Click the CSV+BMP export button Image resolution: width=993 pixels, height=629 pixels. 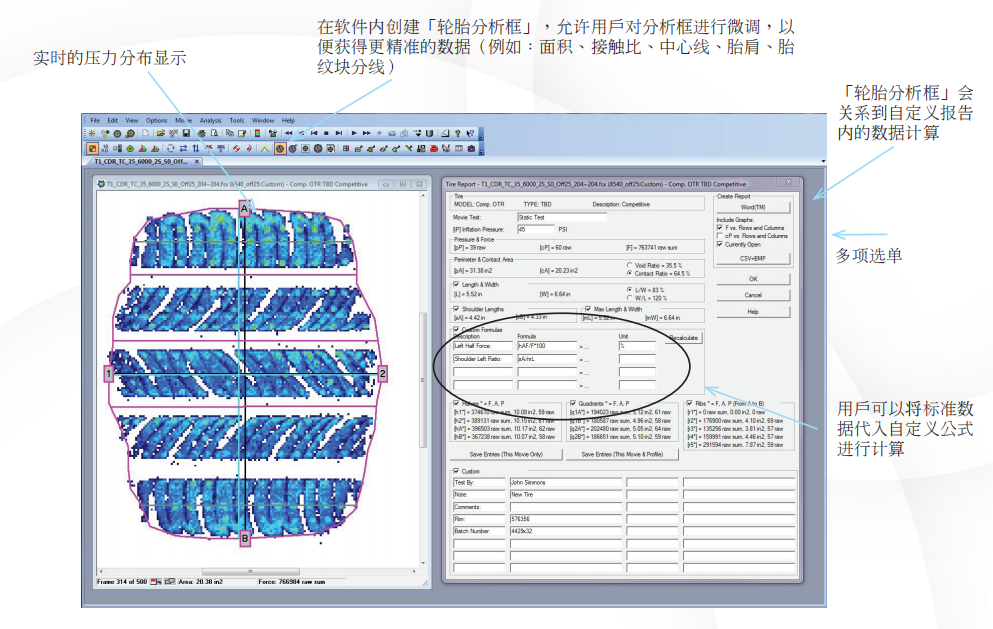[753, 258]
